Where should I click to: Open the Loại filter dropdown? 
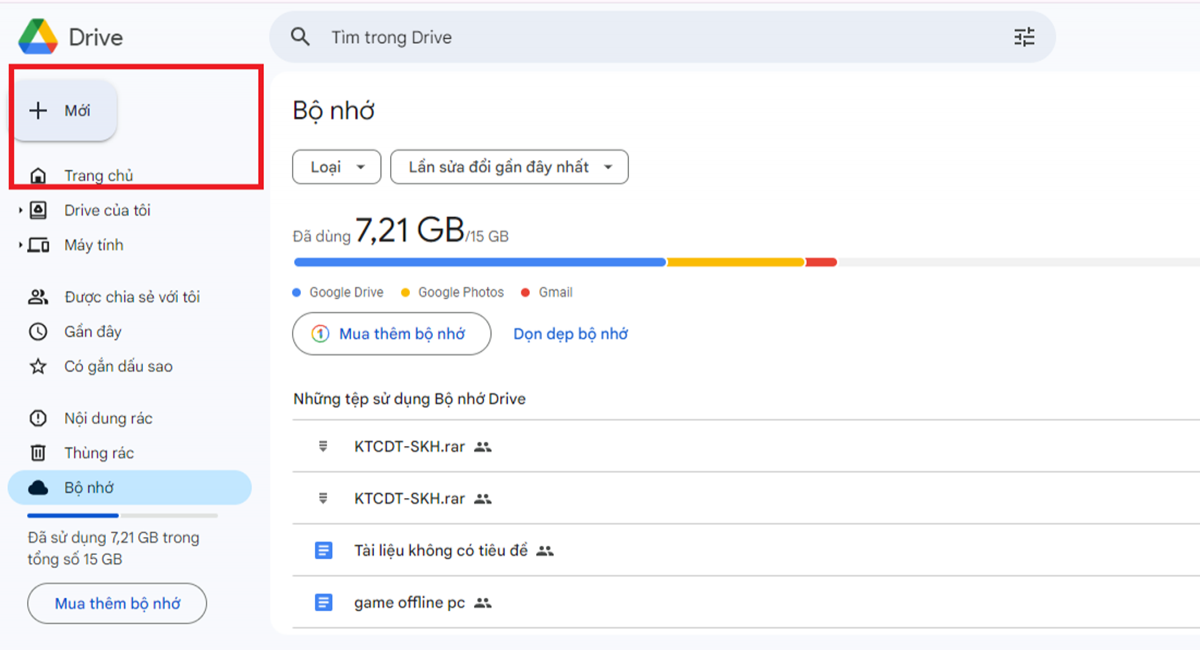point(337,167)
